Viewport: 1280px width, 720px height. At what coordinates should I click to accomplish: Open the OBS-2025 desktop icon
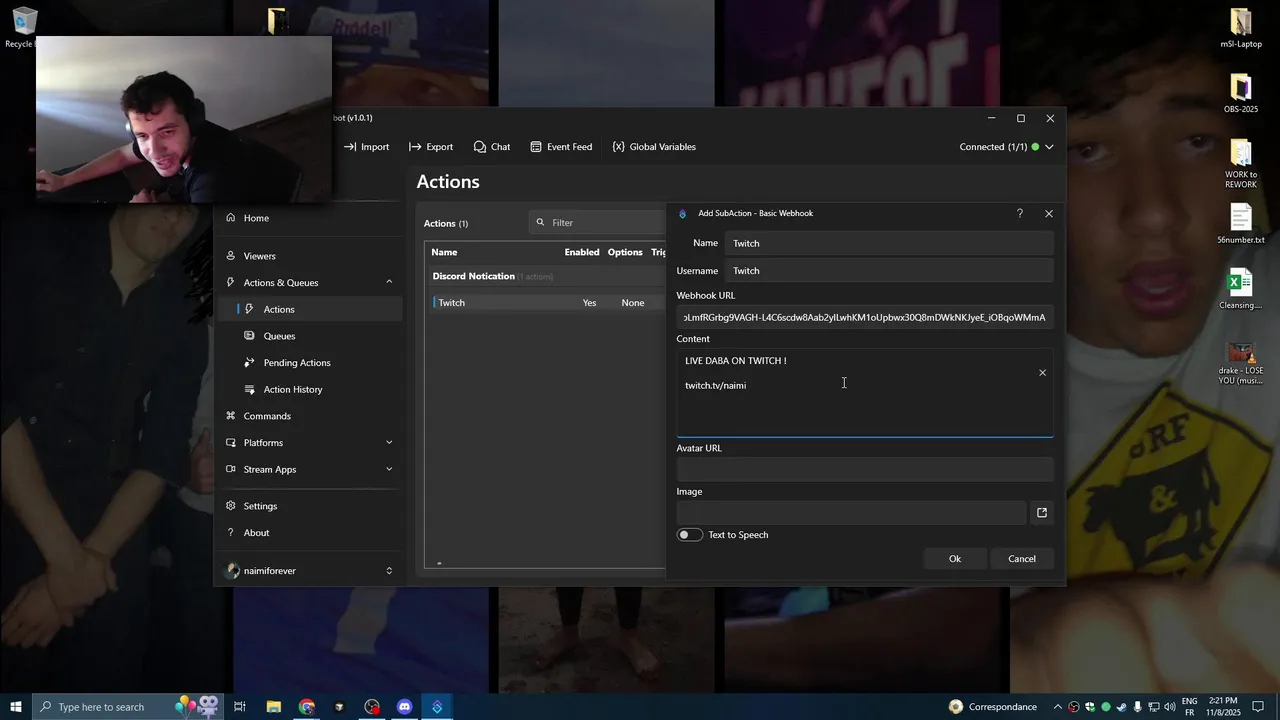click(x=1241, y=94)
